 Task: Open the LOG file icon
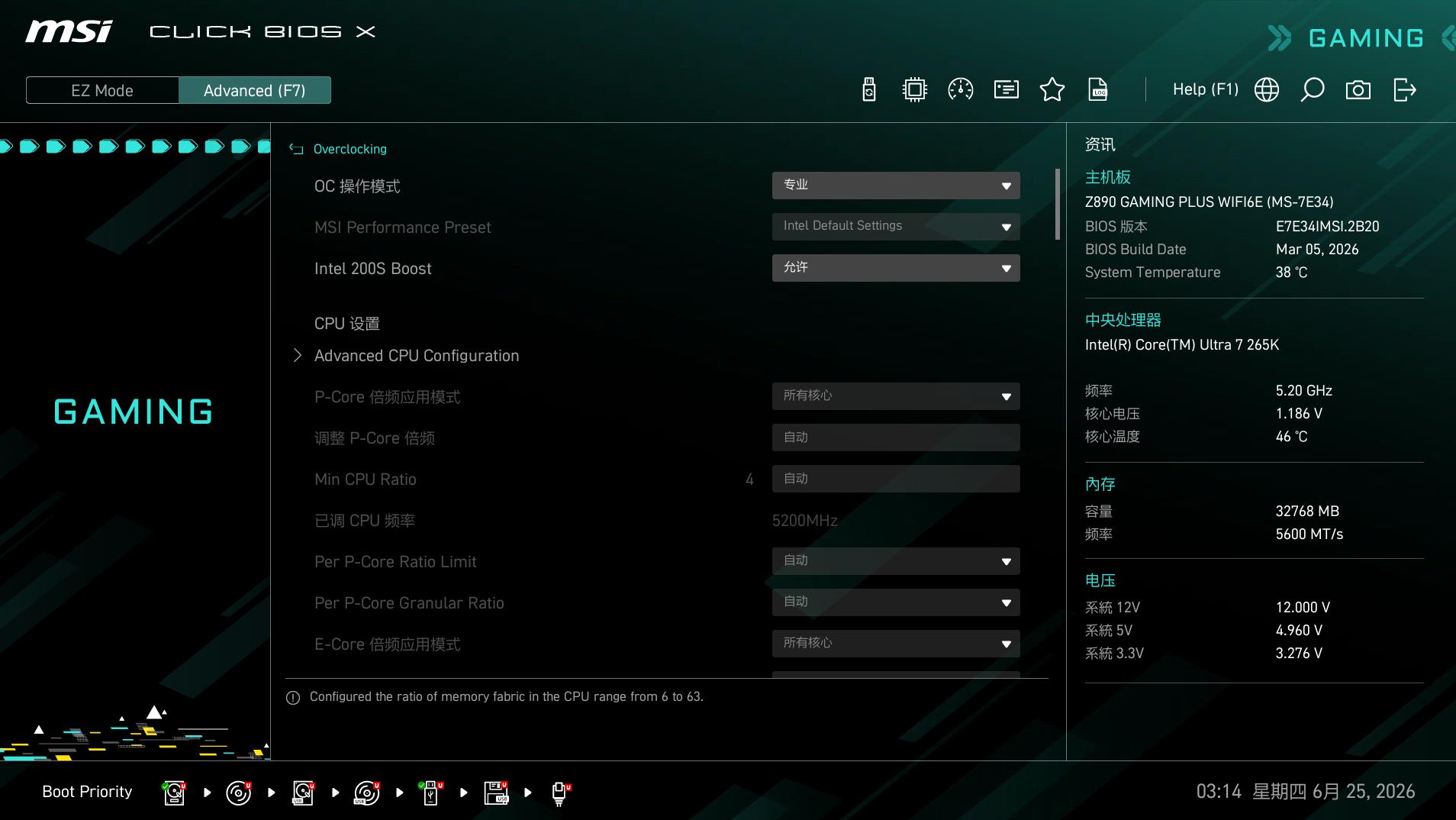1097,90
